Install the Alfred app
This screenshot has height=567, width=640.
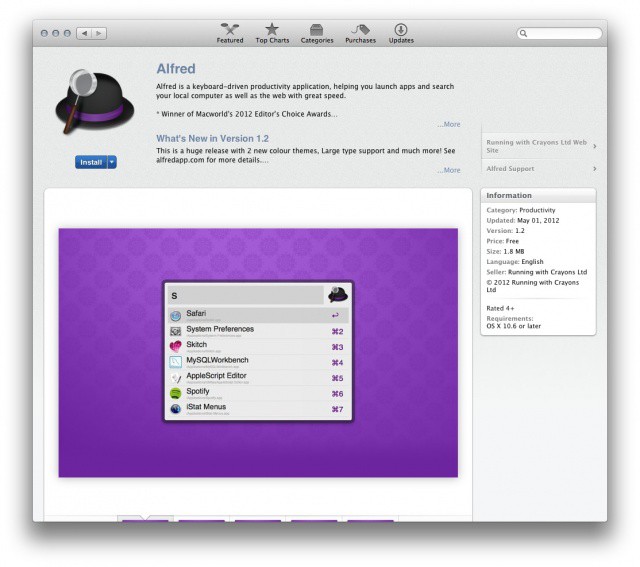pos(91,162)
